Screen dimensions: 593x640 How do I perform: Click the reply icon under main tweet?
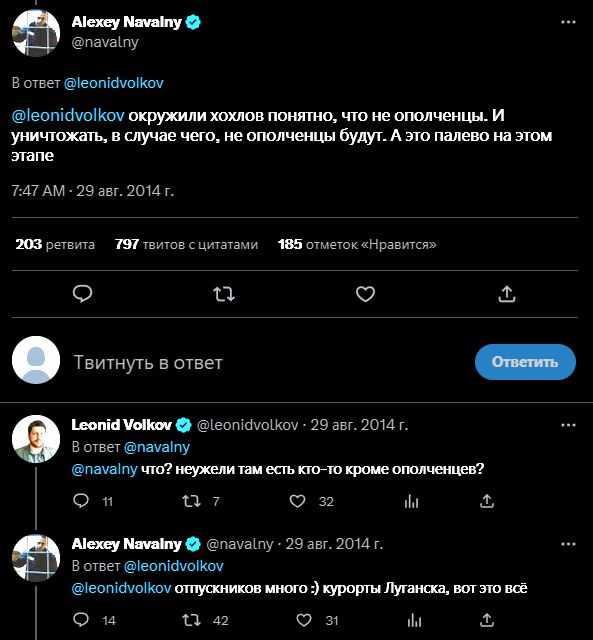82,294
